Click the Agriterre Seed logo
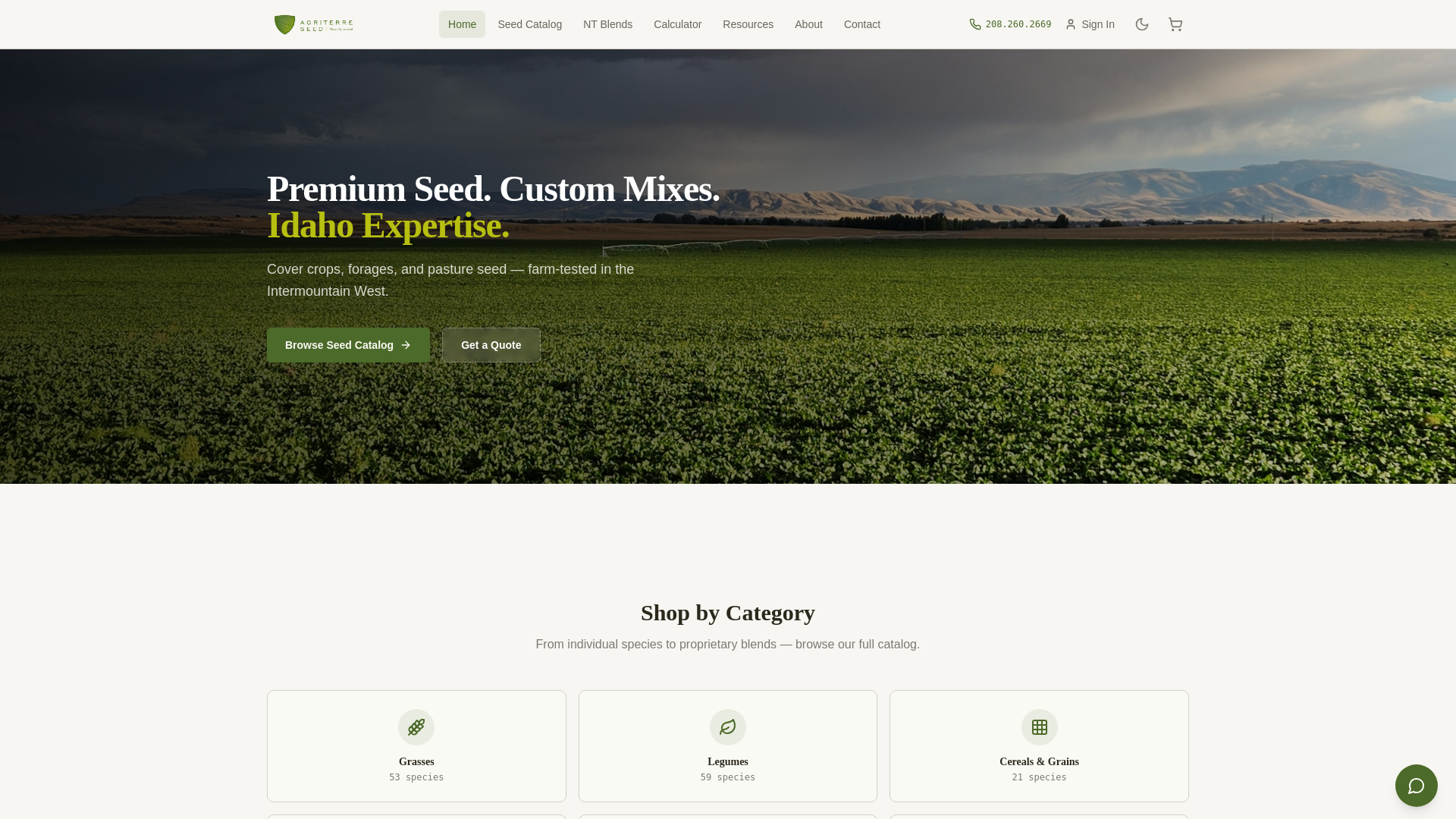The image size is (1456, 819). click(x=314, y=24)
